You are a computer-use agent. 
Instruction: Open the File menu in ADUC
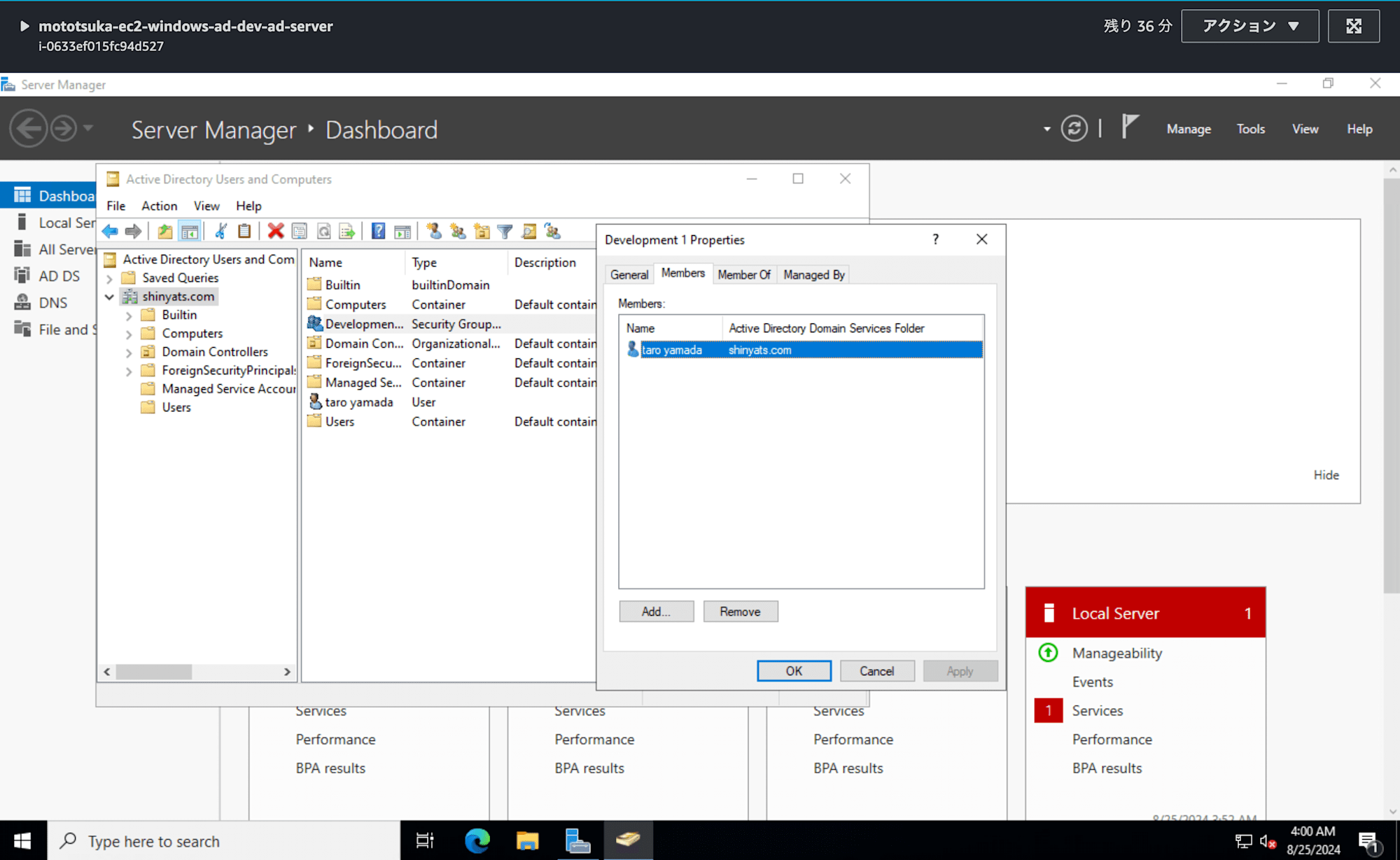[115, 206]
